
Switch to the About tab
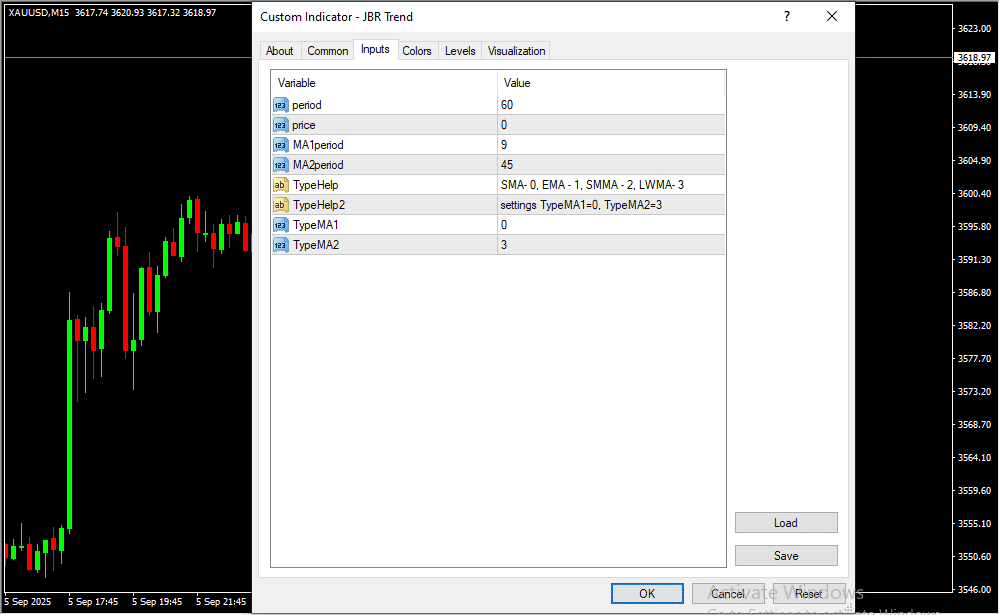[280, 51]
